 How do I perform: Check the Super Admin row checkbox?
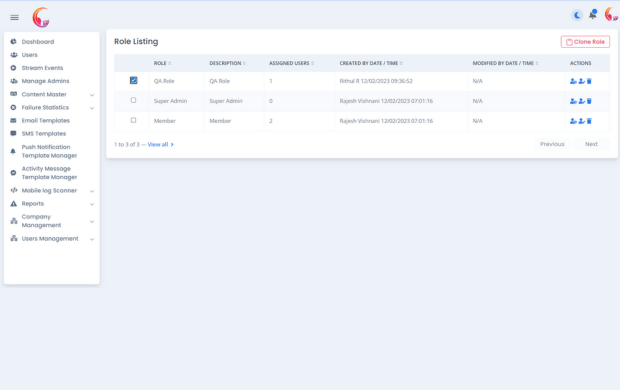[133, 100]
